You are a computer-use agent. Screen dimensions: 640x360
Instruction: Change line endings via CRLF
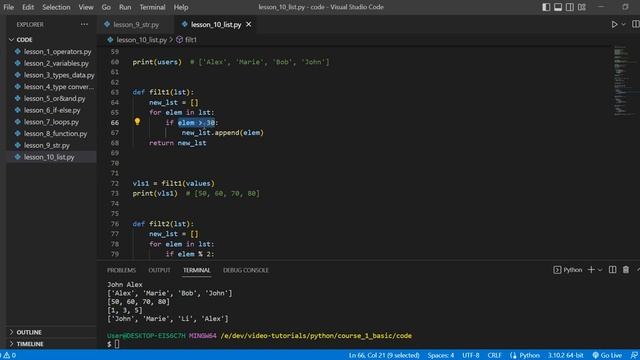pos(494,355)
